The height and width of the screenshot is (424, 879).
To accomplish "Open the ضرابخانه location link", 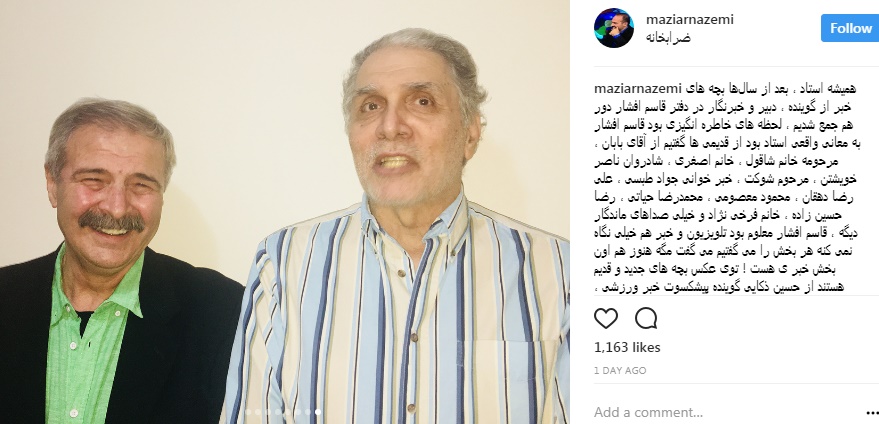I will 668,38.
